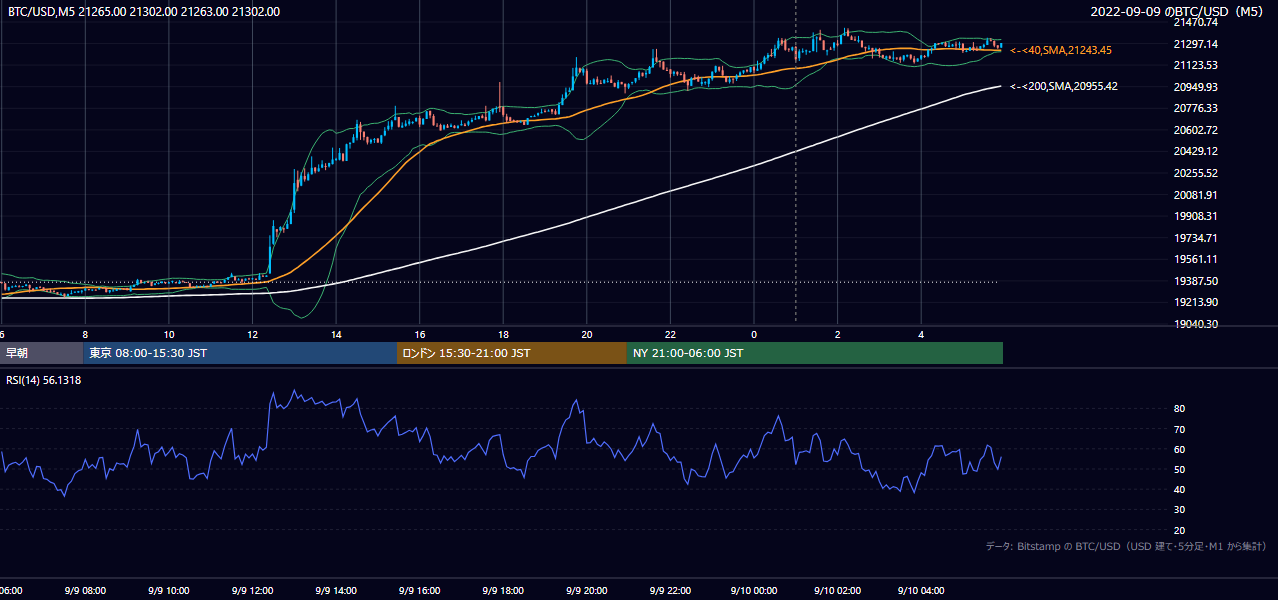Image resolution: width=1278 pixels, height=600 pixels.
Task: Click the 東京 08:00-15:30 JST session bar
Action: pyautogui.click(x=240, y=353)
